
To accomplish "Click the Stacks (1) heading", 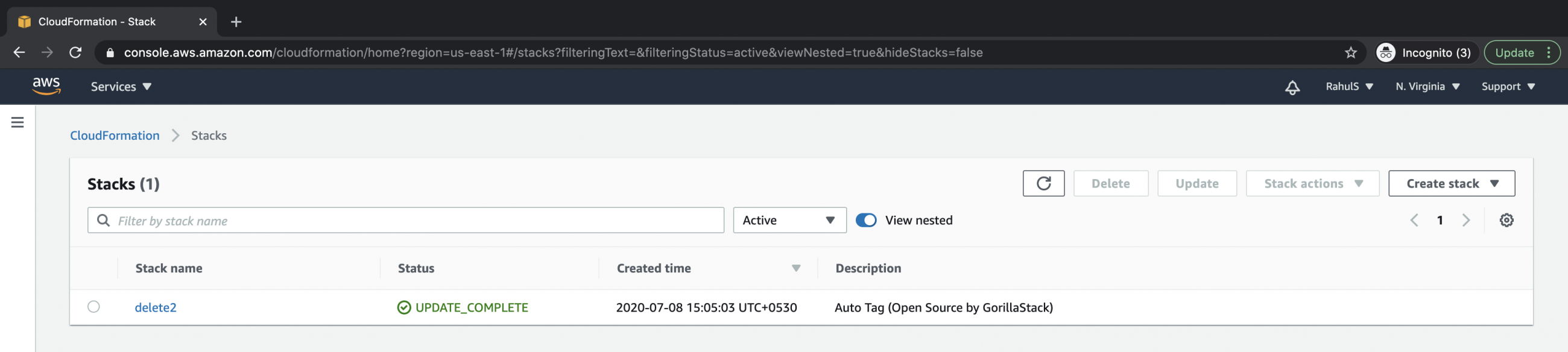I will [124, 184].
